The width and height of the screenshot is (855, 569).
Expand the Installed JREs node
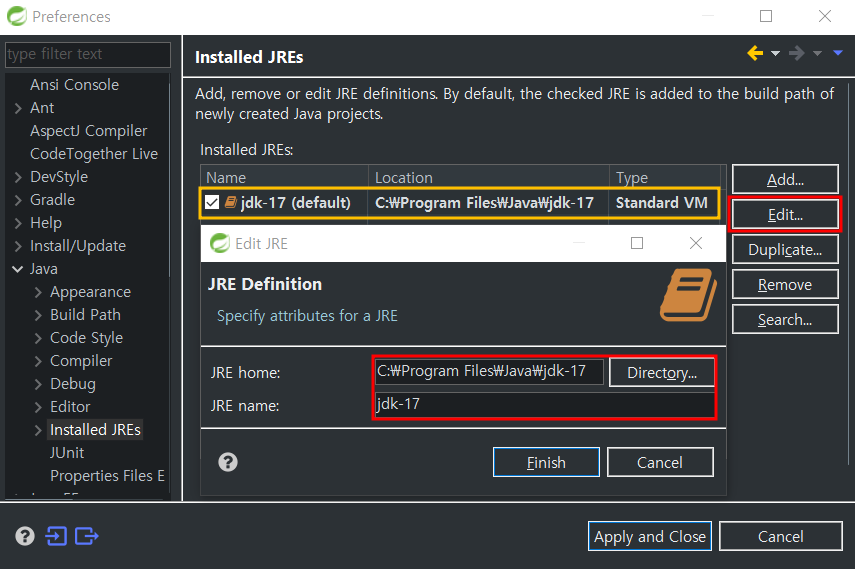tap(38, 430)
